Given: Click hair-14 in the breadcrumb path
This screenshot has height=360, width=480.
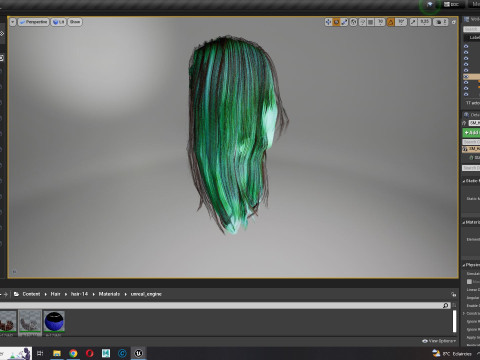Looking at the screenshot, I should [79, 294].
